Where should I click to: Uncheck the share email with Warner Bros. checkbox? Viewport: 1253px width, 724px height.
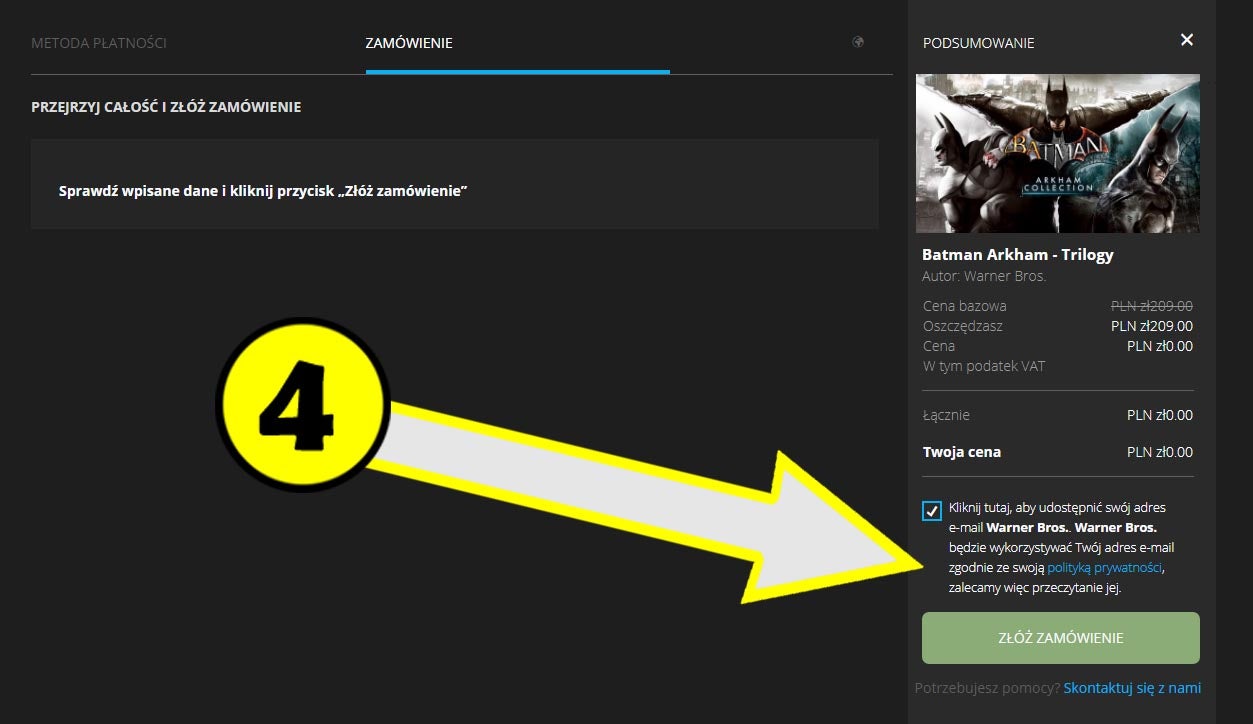tap(932, 511)
